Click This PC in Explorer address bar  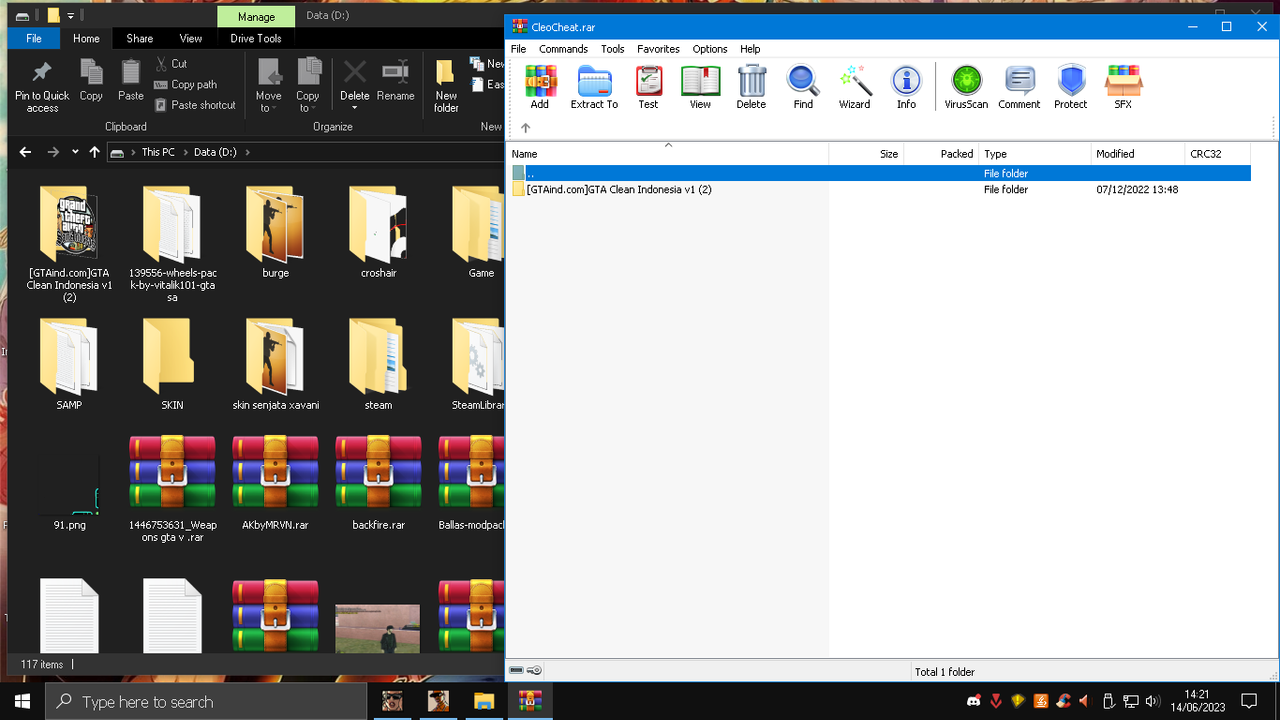click(x=158, y=152)
